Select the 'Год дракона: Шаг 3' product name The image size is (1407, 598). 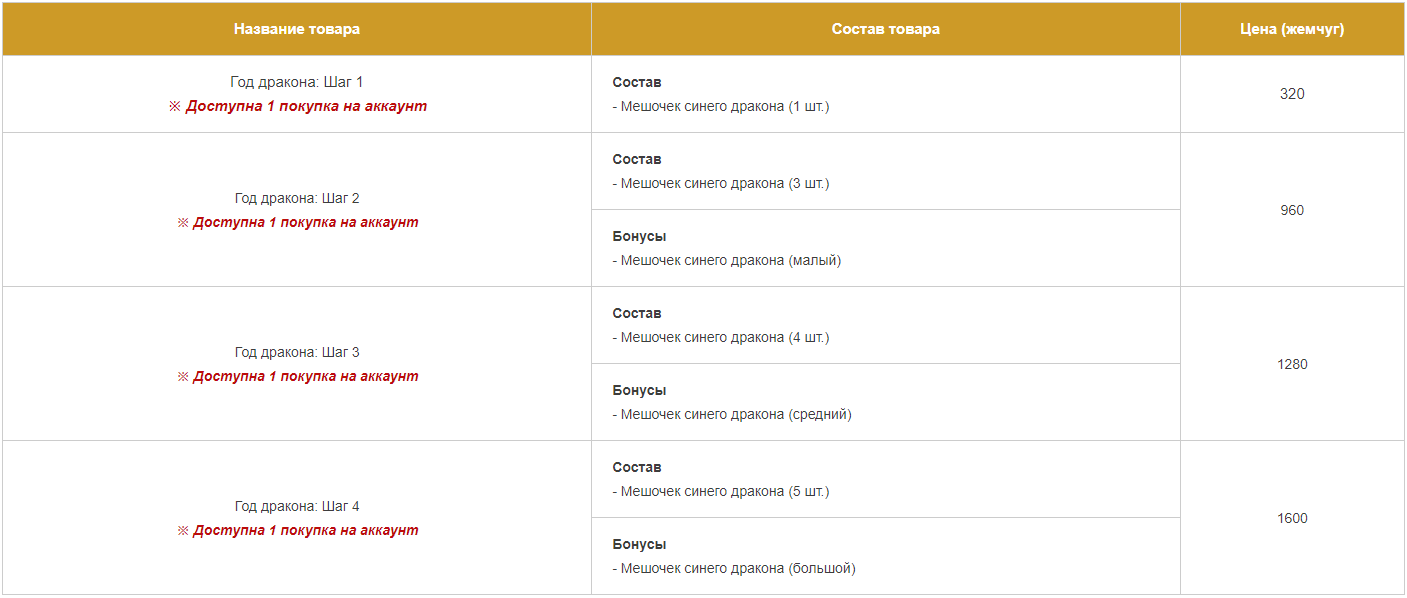pos(297,352)
